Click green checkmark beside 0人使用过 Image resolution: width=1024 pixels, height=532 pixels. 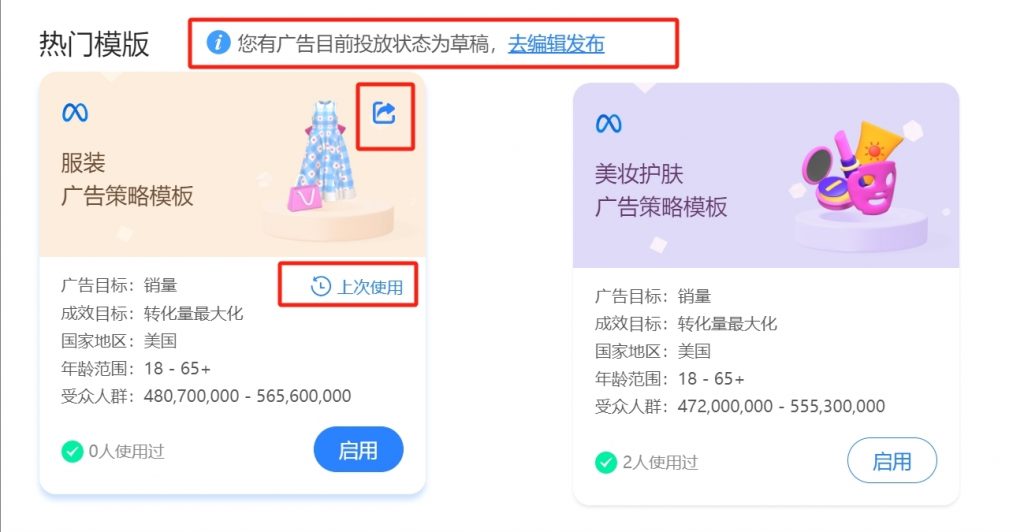point(72,451)
